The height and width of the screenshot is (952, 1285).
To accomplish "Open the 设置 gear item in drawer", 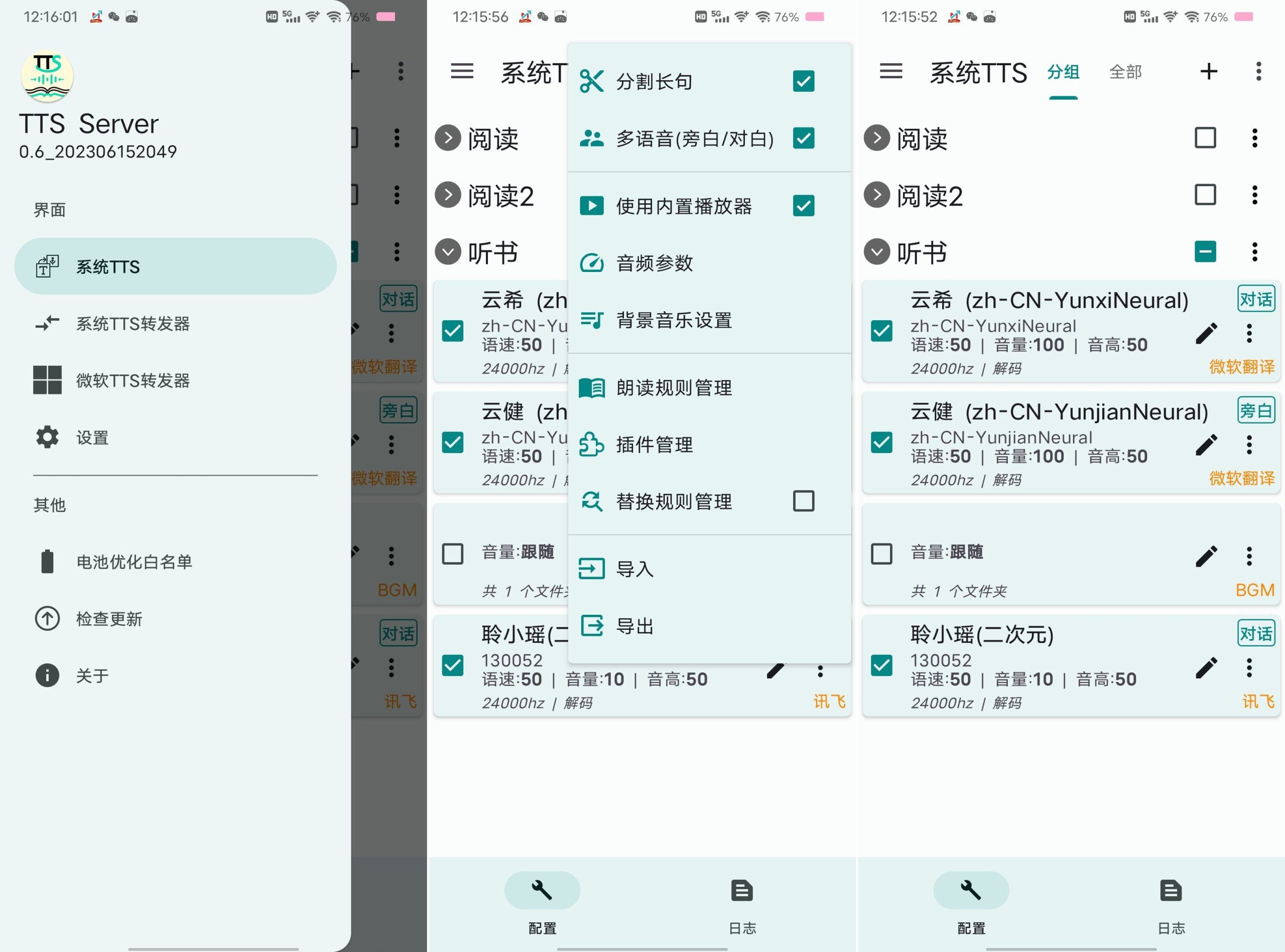I will pos(92,438).
